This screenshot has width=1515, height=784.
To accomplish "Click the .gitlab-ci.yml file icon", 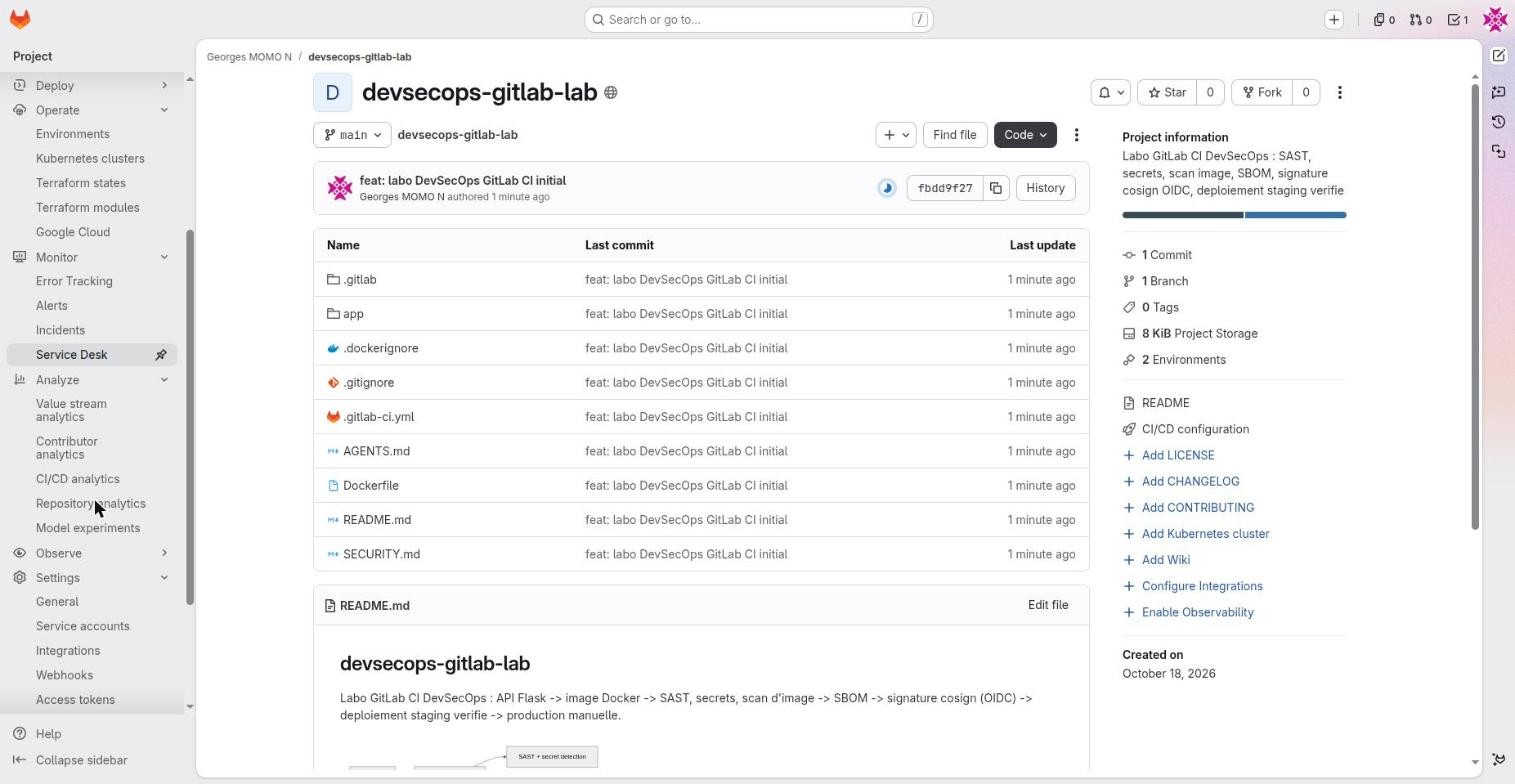I will (333, 417).
